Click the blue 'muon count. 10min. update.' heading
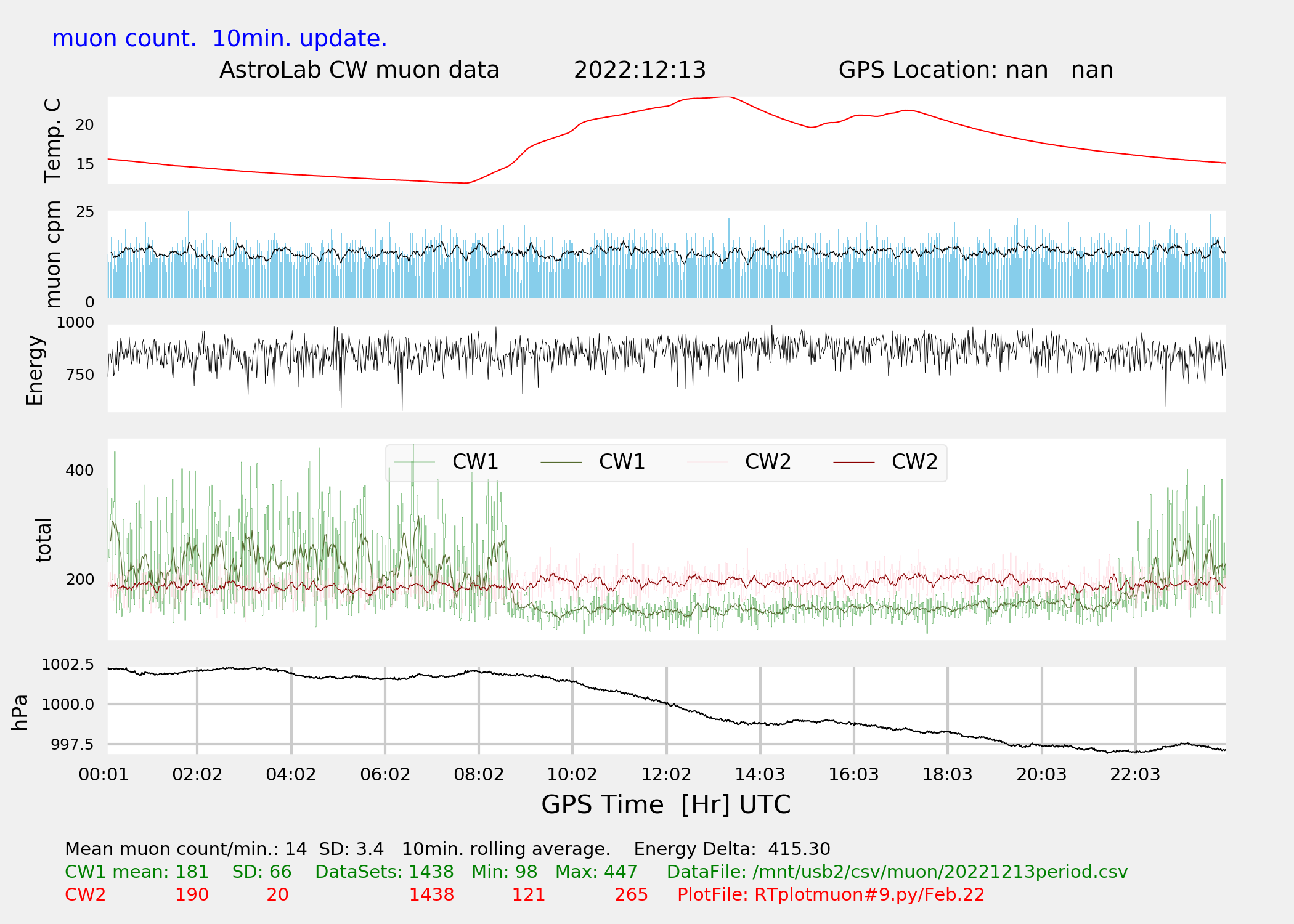The height and width of the screenshot is (924, 1294). click(x=219, y=39)
